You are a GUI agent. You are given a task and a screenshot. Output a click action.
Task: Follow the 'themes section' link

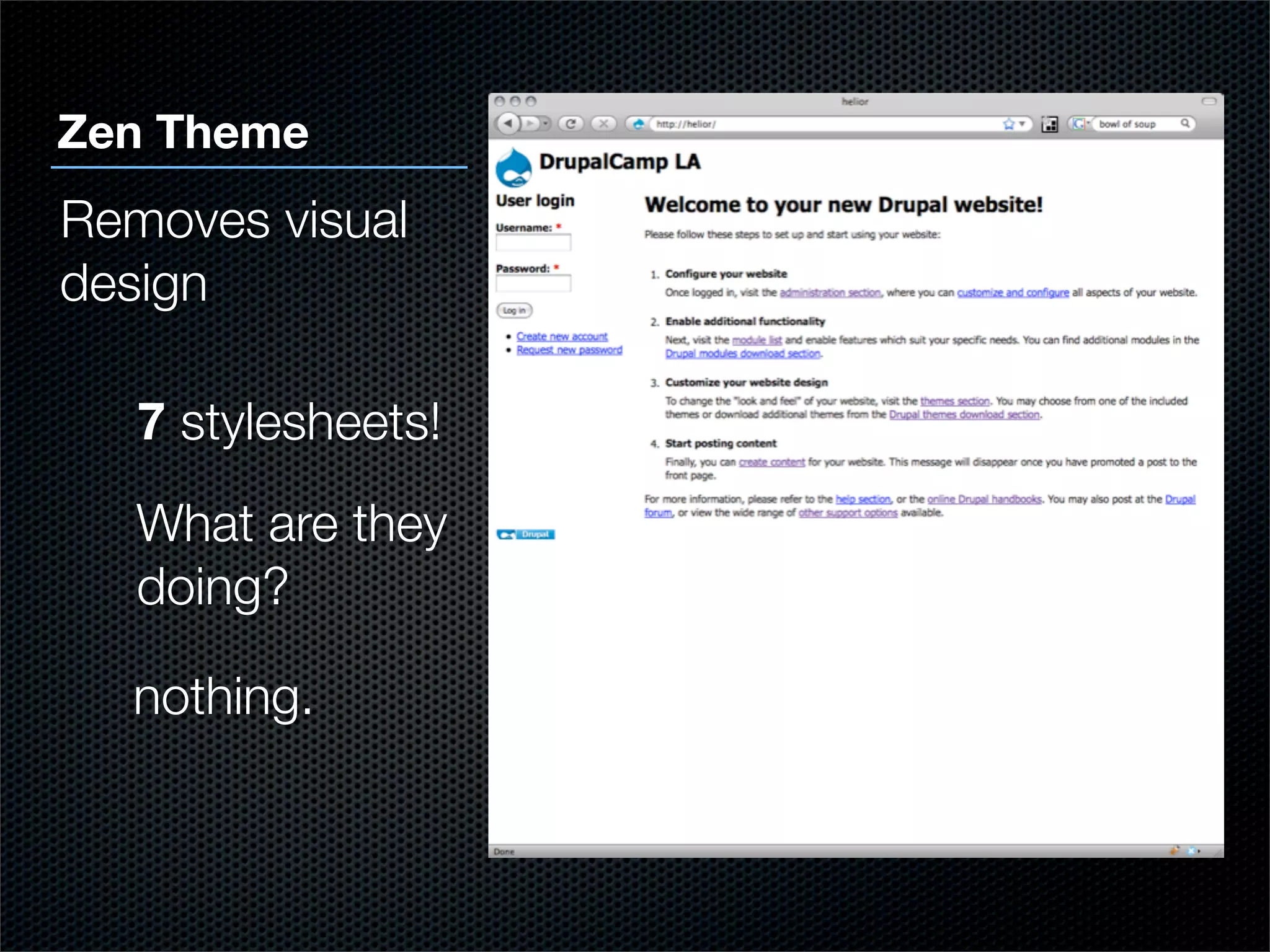tap(955, 401)
